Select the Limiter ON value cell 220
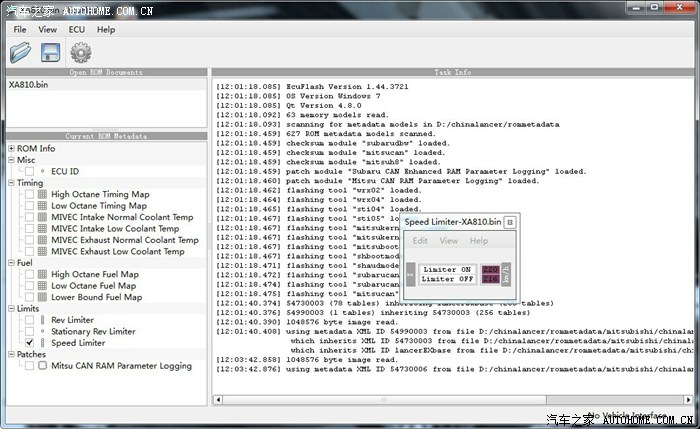Screen dimensions: 700x429 (491, 269)
